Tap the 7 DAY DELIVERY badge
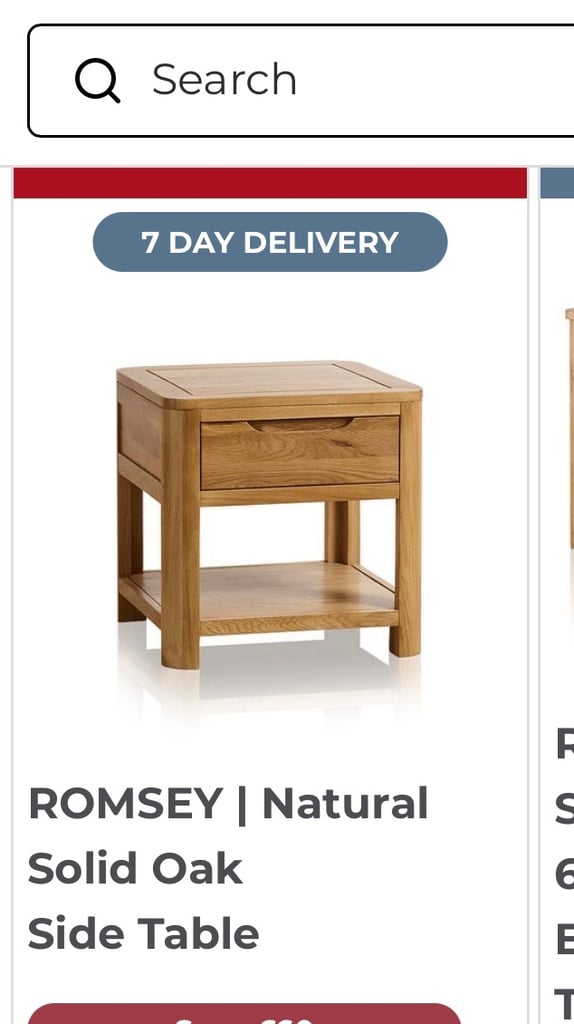 pos(270,242)
